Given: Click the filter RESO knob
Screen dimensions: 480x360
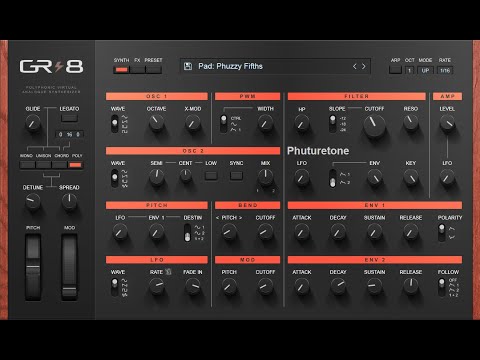Looking at the screenshot, I should 411,123.
